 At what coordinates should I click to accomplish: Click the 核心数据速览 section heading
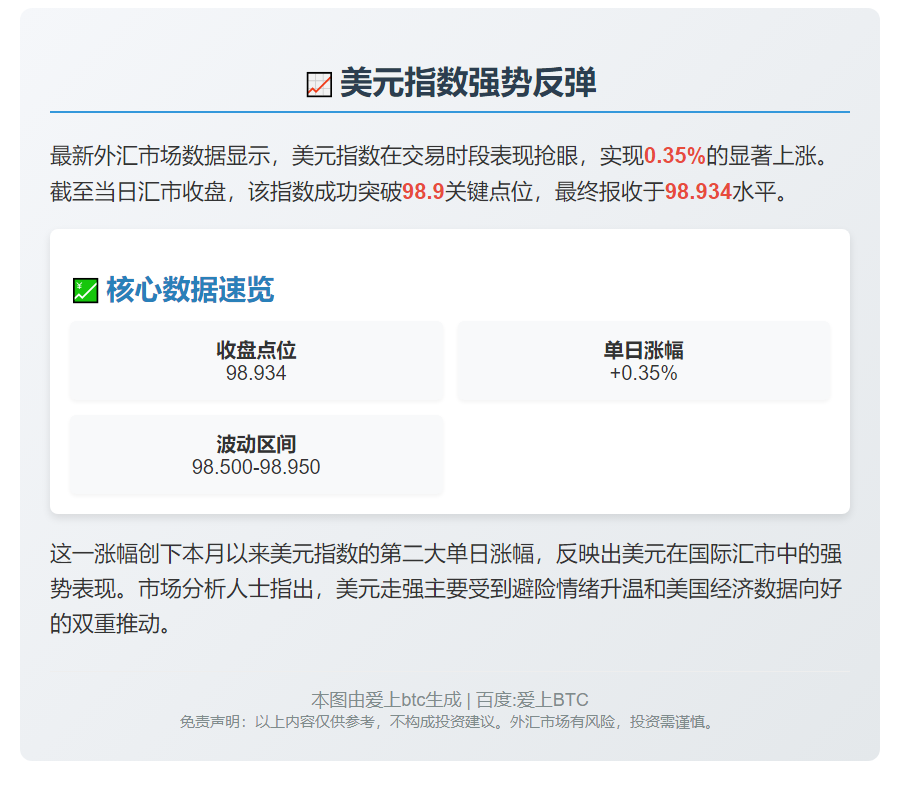(x=189, y=291)
